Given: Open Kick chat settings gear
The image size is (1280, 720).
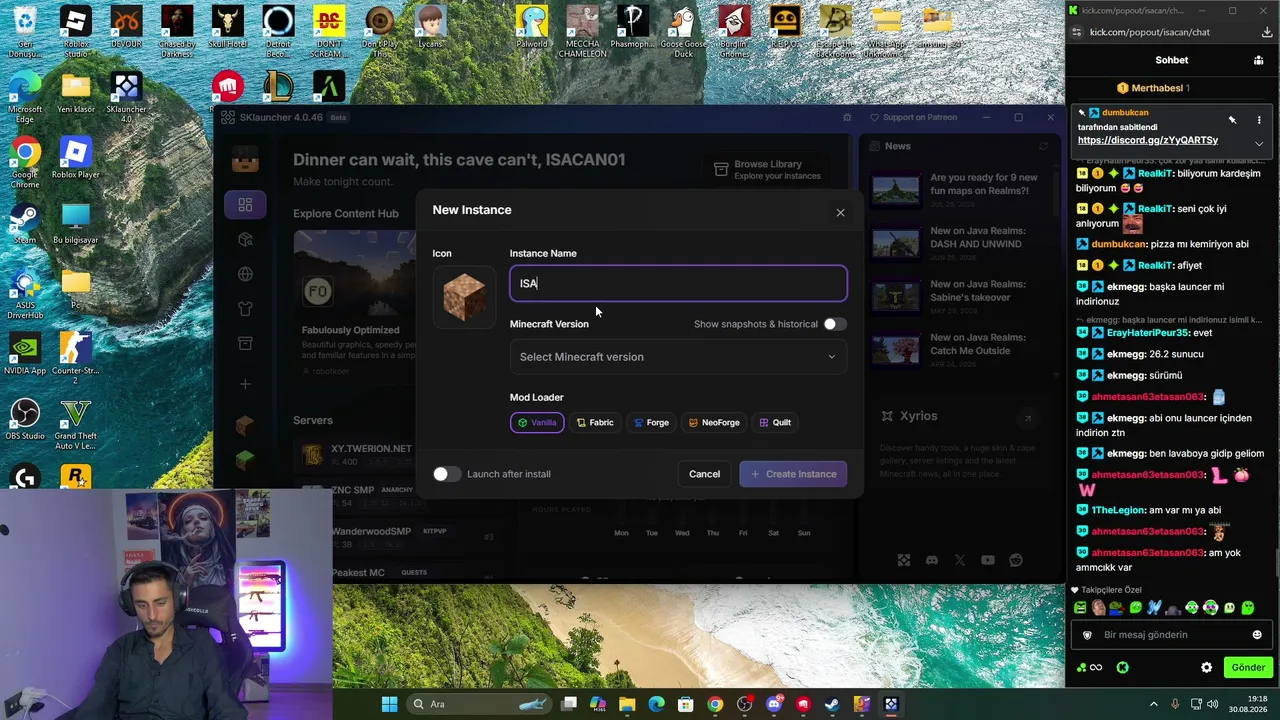Looking at the screenshot, I should pyautogui.click(x=1206, y=667).
